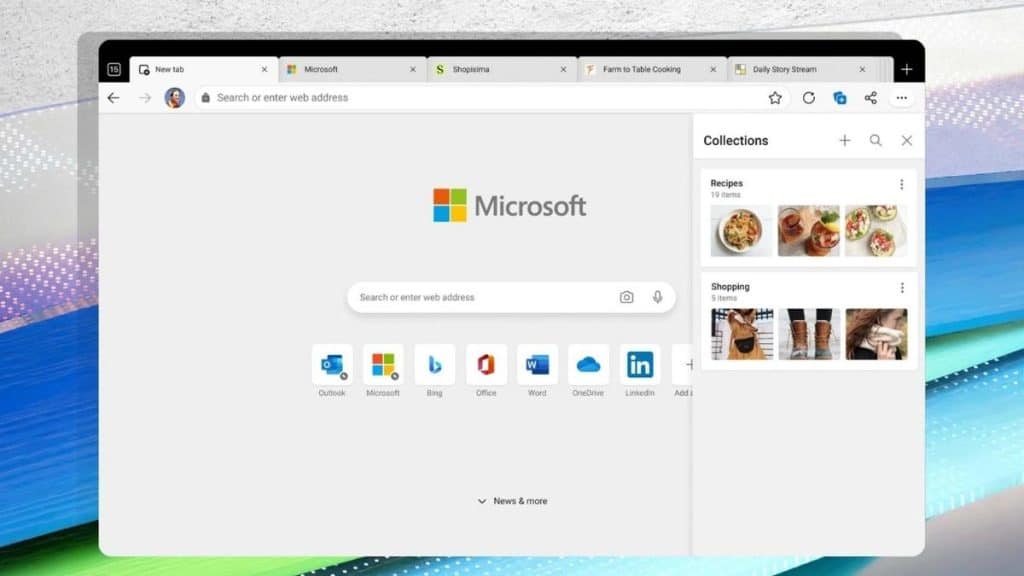Start a voice search with the microphone icon
1024x576 pixels.
coord(657,297)
